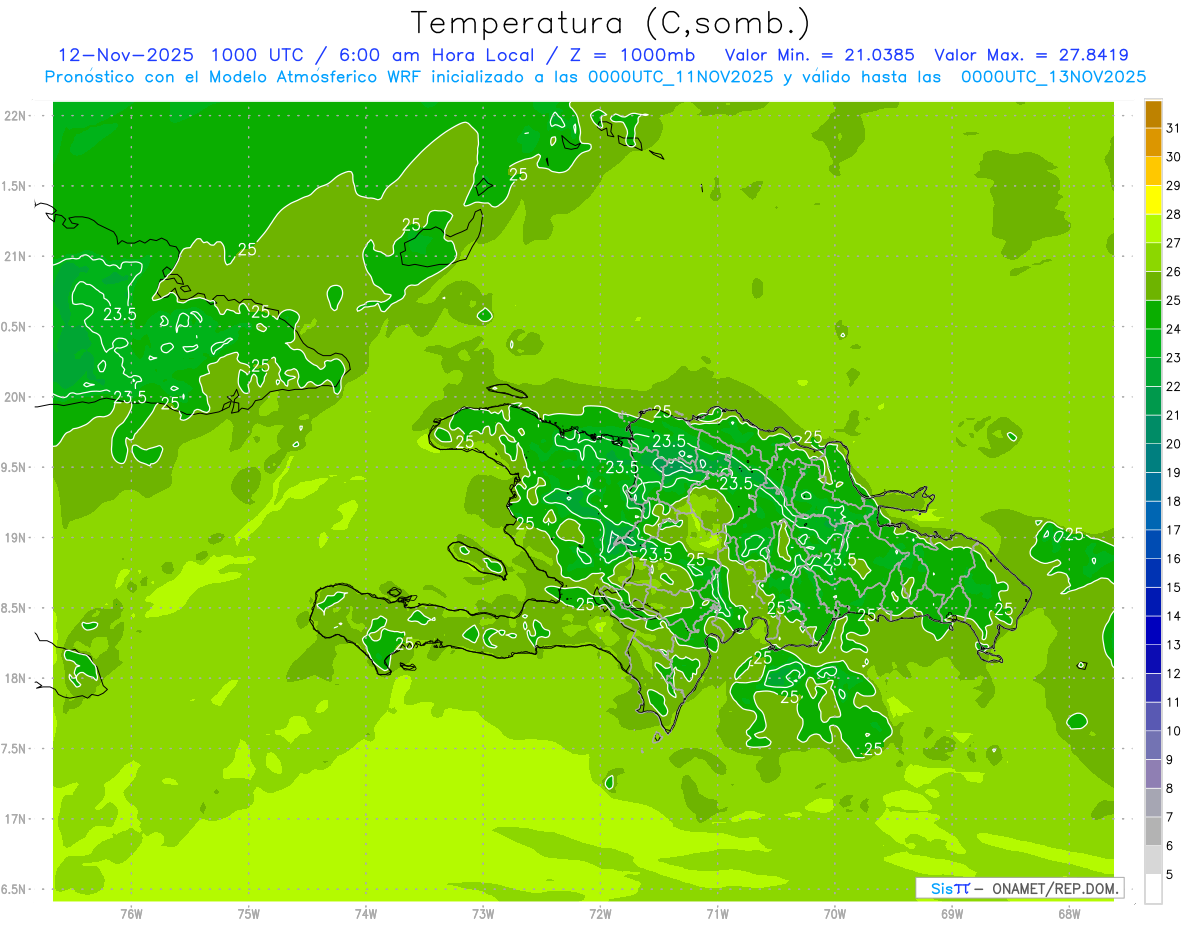
Task: Click the '68W' longitude axis label
Action: pos(1069,913)
